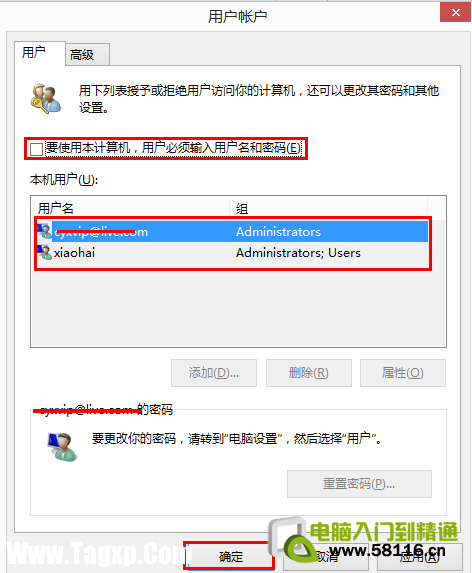The width and height of the screenshot is (472, 573).
Task: Select the xiaohai user row
Action: [232, 253]
